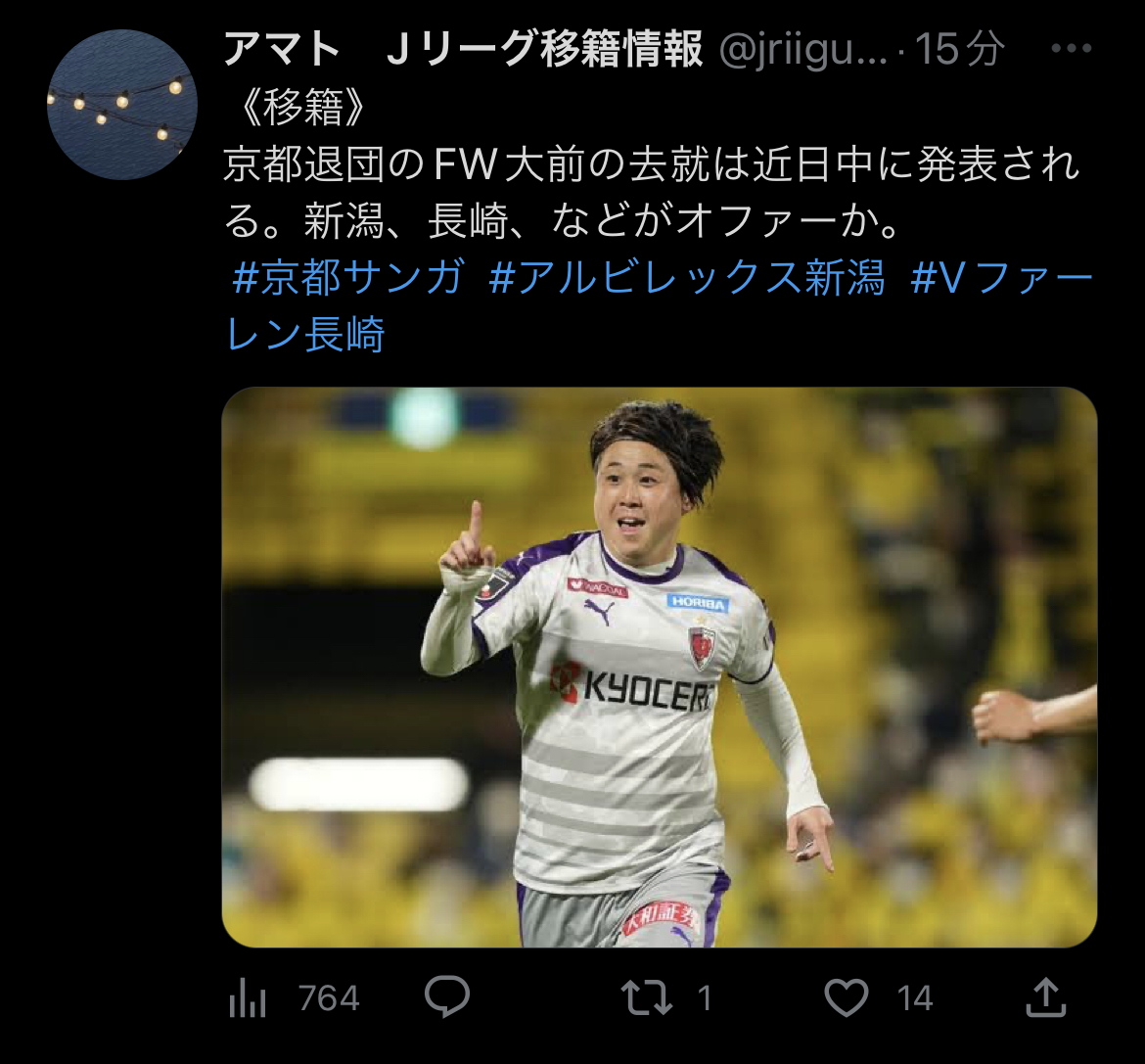The height and width of the screenshot is (1064, 1145).
Task: Open the アマト Jリーグ移籍情報 display name
Action: [x=463, y=49]
